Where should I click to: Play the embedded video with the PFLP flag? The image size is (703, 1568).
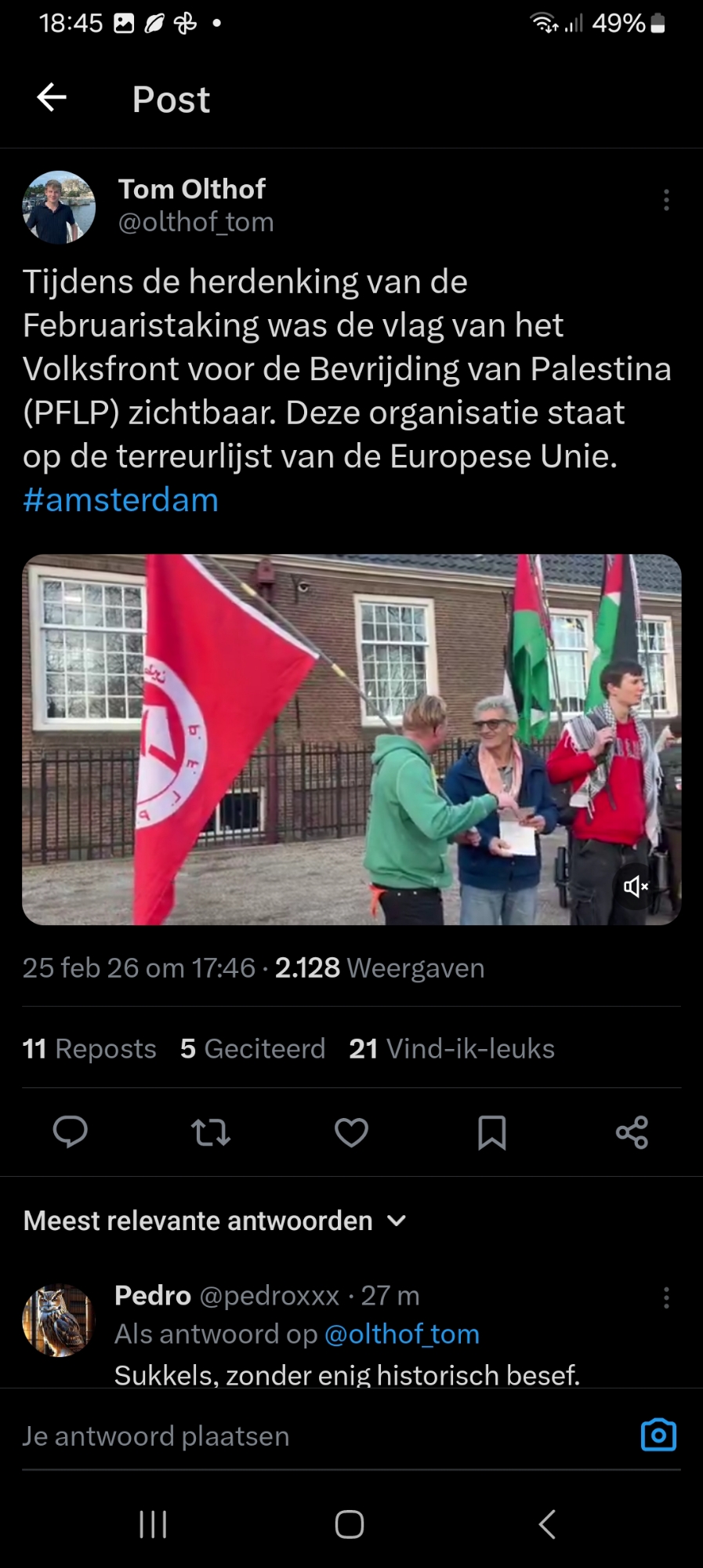(x=351, y=739)
